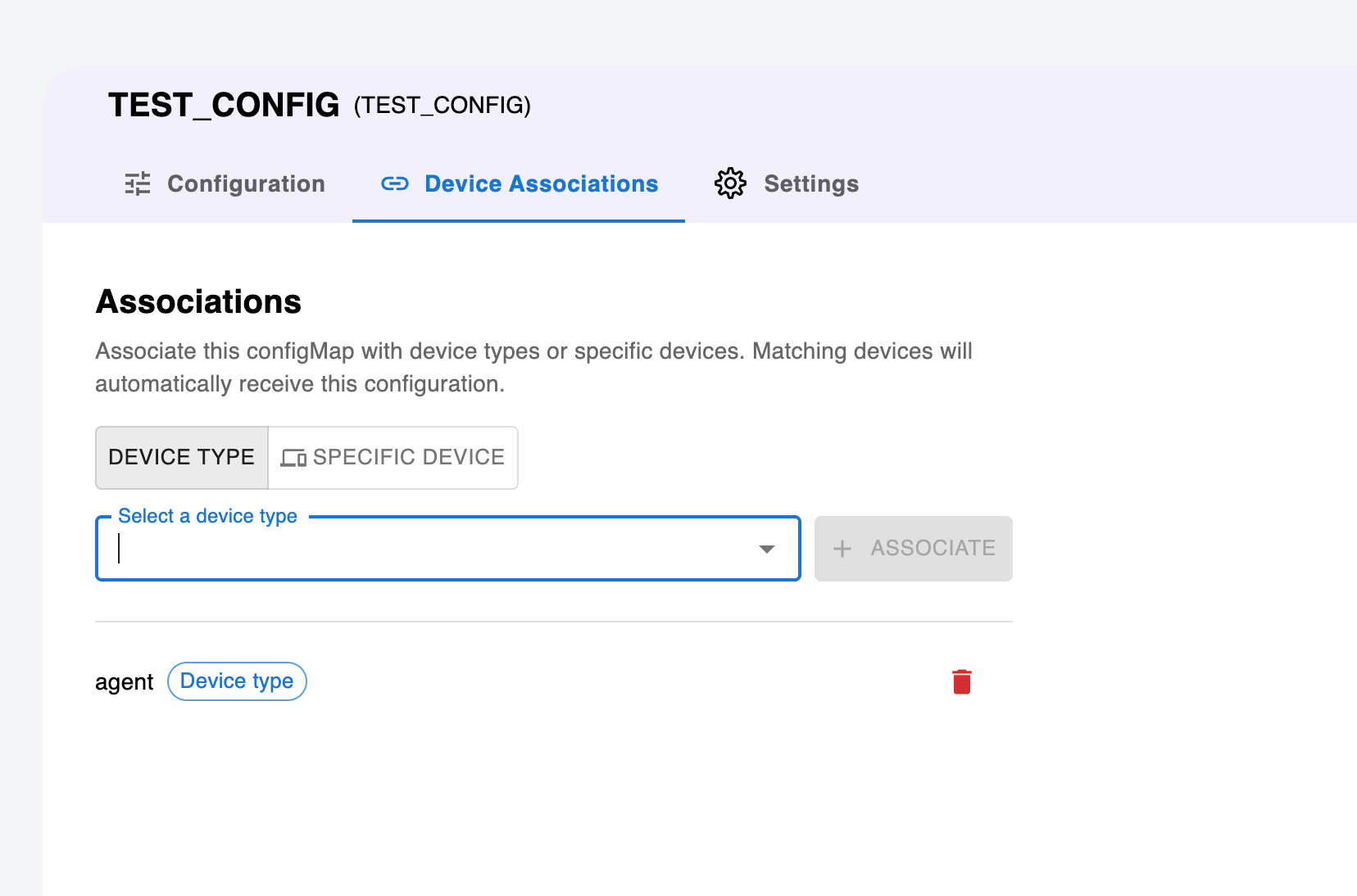Click the gear icon beside Settings

point(730,183)
